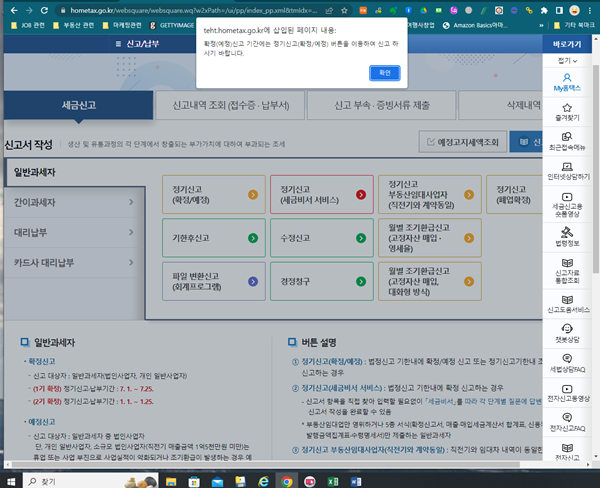Expand the 간이과세자 menu item
The image size is (601, 489).
pyautogui.click(x=74, y=202)
